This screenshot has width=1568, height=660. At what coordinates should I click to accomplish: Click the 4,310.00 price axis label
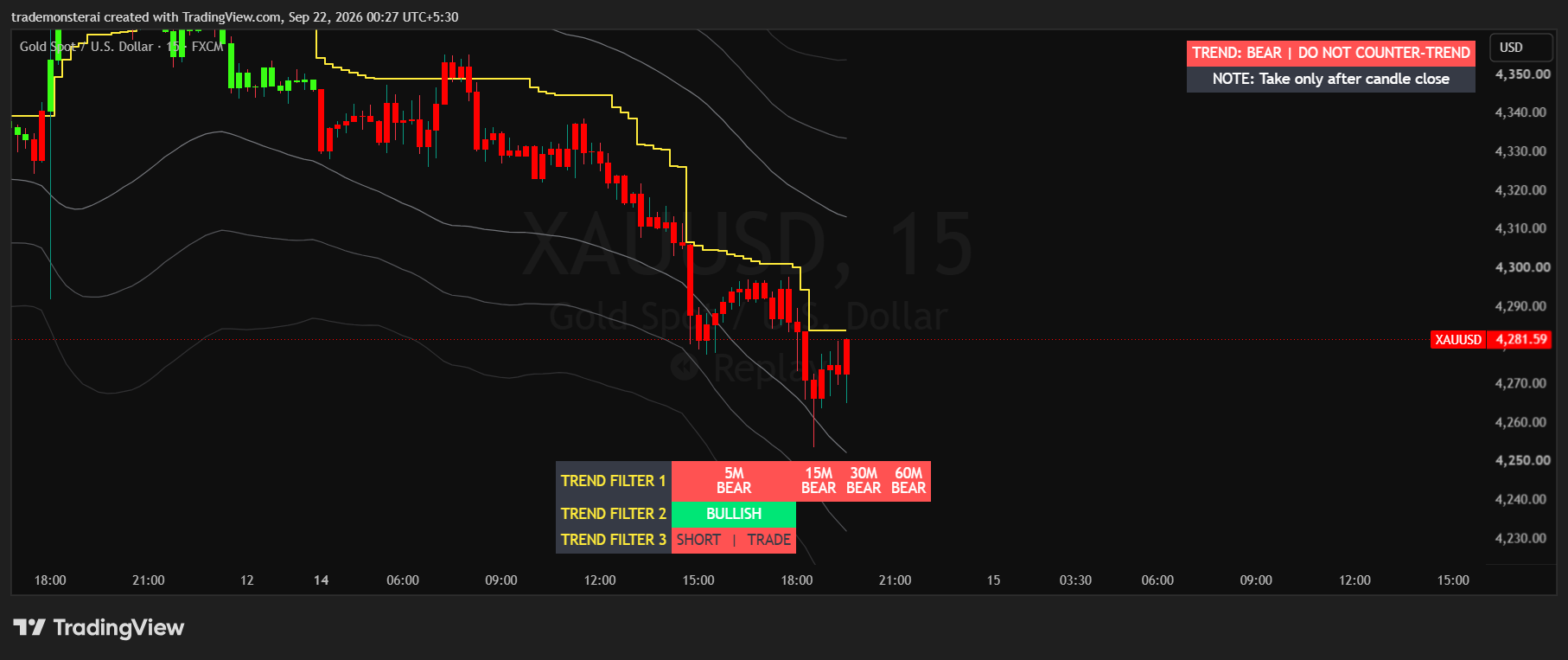[1521, 228]
